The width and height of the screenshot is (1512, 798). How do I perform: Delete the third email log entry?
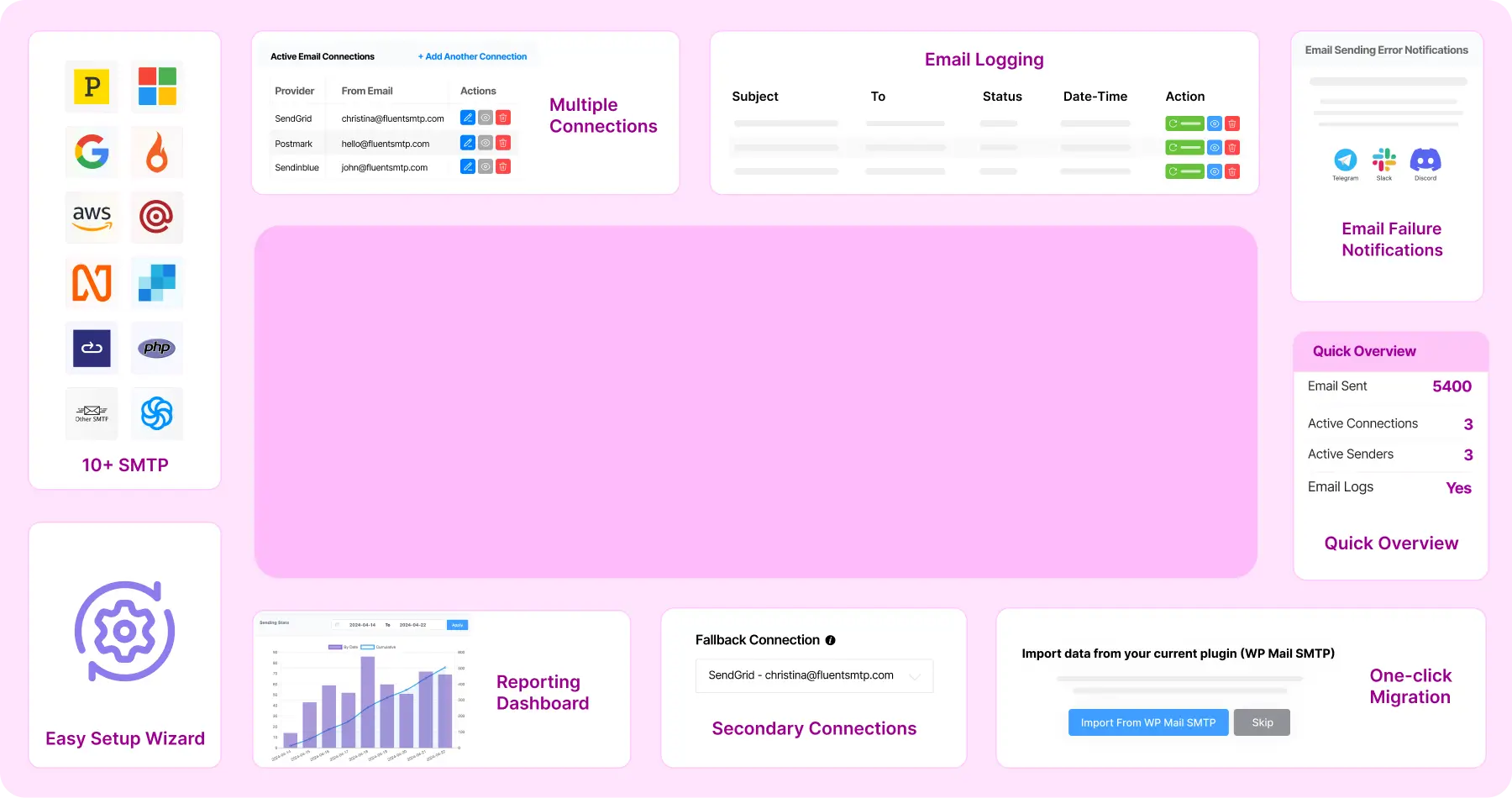click(1232, 171)
